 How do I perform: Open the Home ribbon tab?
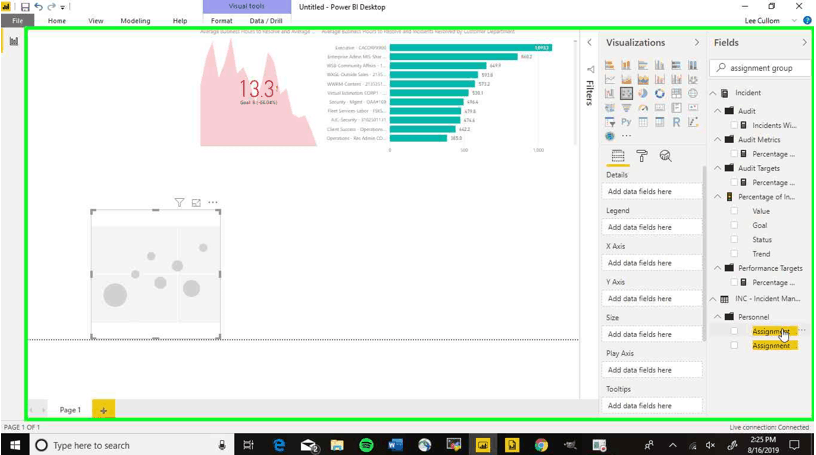point(57,21)
